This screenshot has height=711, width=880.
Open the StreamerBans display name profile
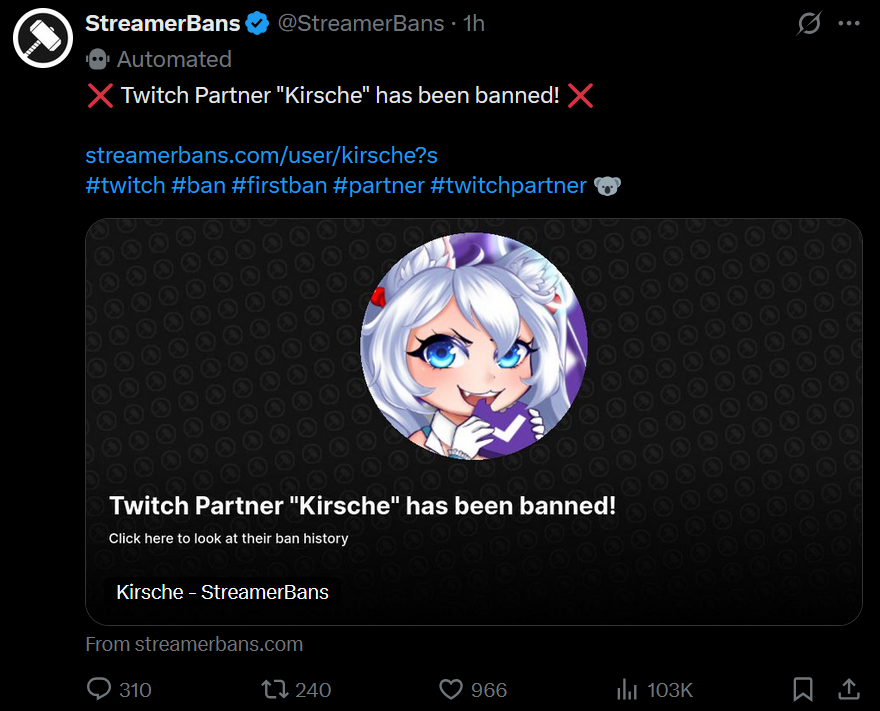tap(162, 24)
